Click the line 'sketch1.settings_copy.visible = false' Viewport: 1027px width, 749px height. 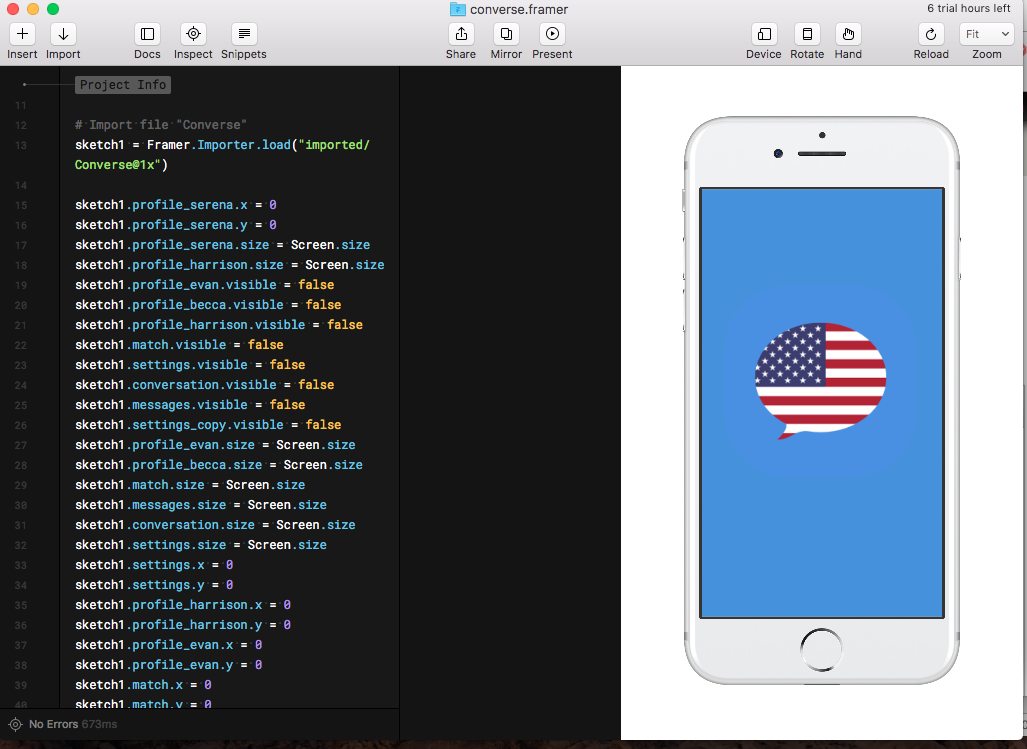[x=208, y=424]
